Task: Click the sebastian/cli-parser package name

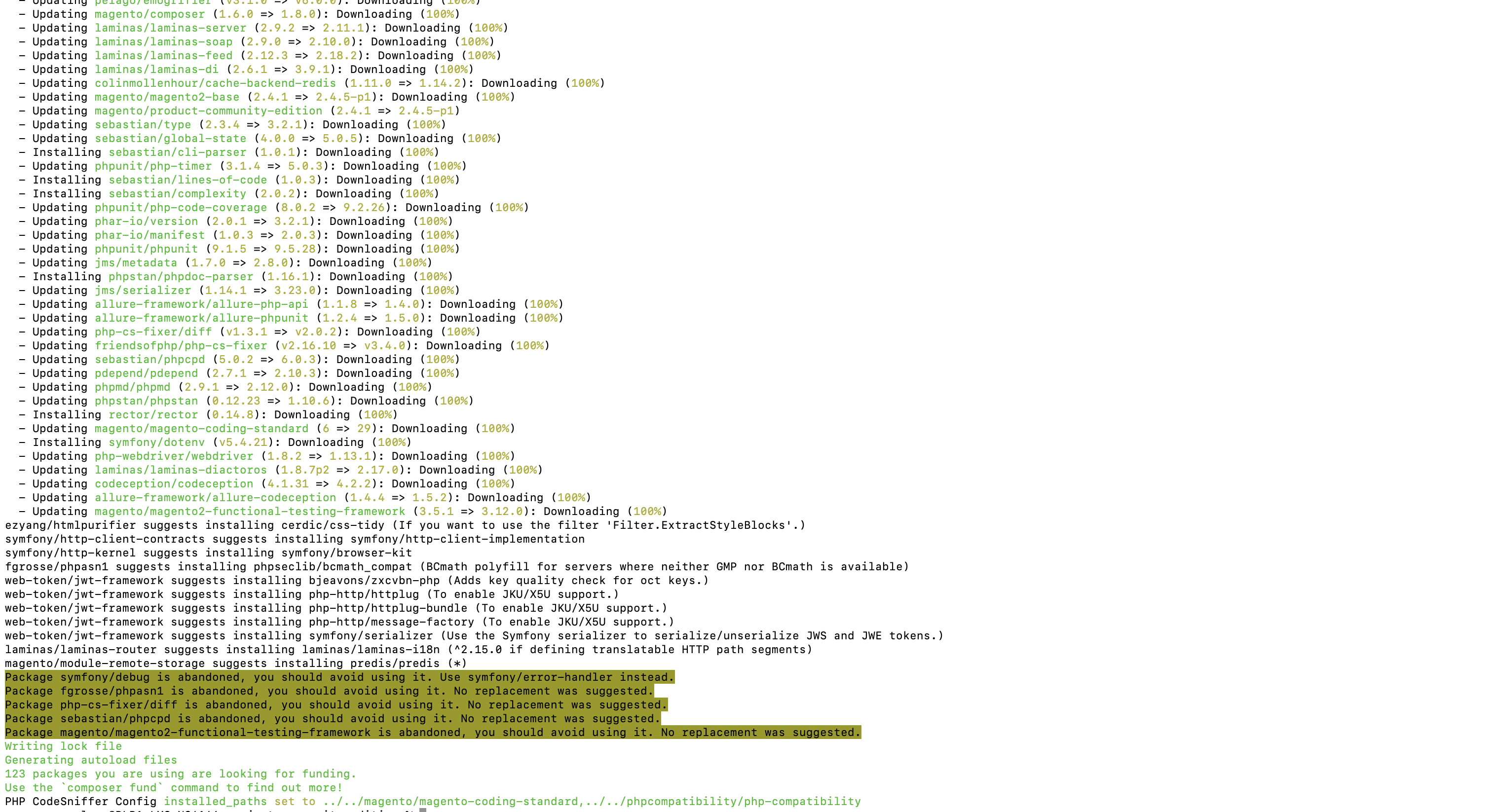Action: [177, 152]
